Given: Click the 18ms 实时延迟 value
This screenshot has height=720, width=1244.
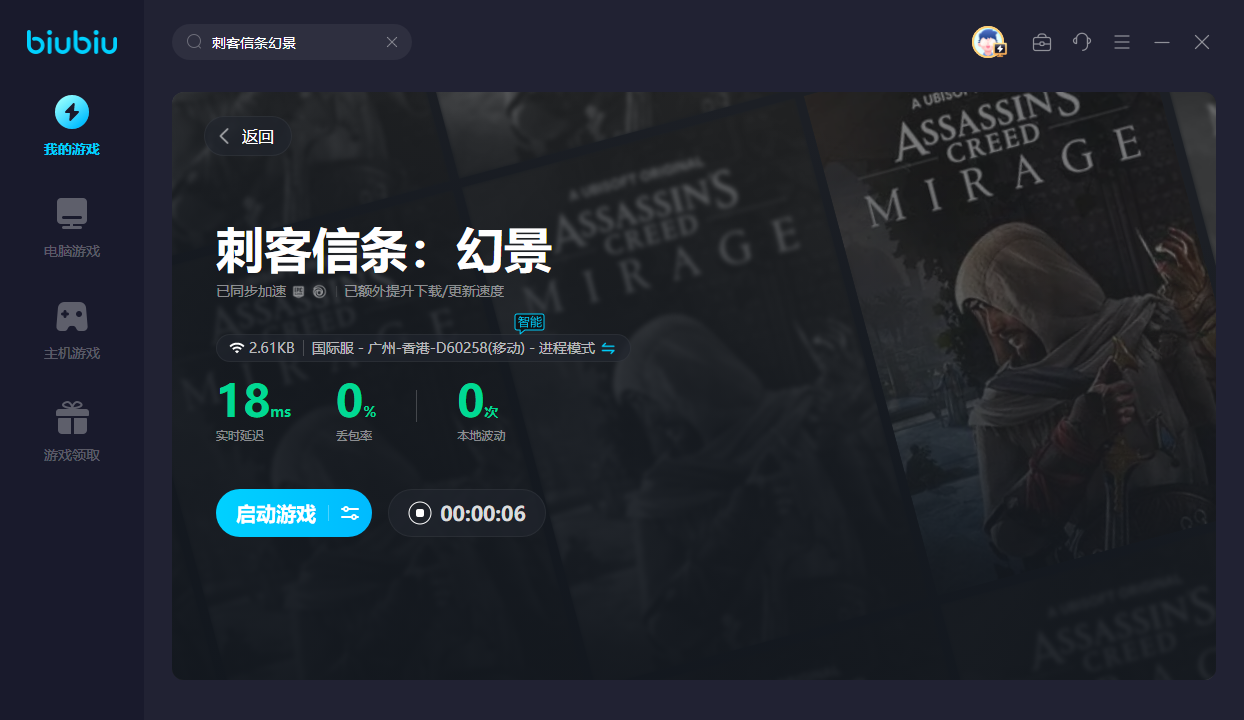Looking at the screenshot, I should [254, 401].
